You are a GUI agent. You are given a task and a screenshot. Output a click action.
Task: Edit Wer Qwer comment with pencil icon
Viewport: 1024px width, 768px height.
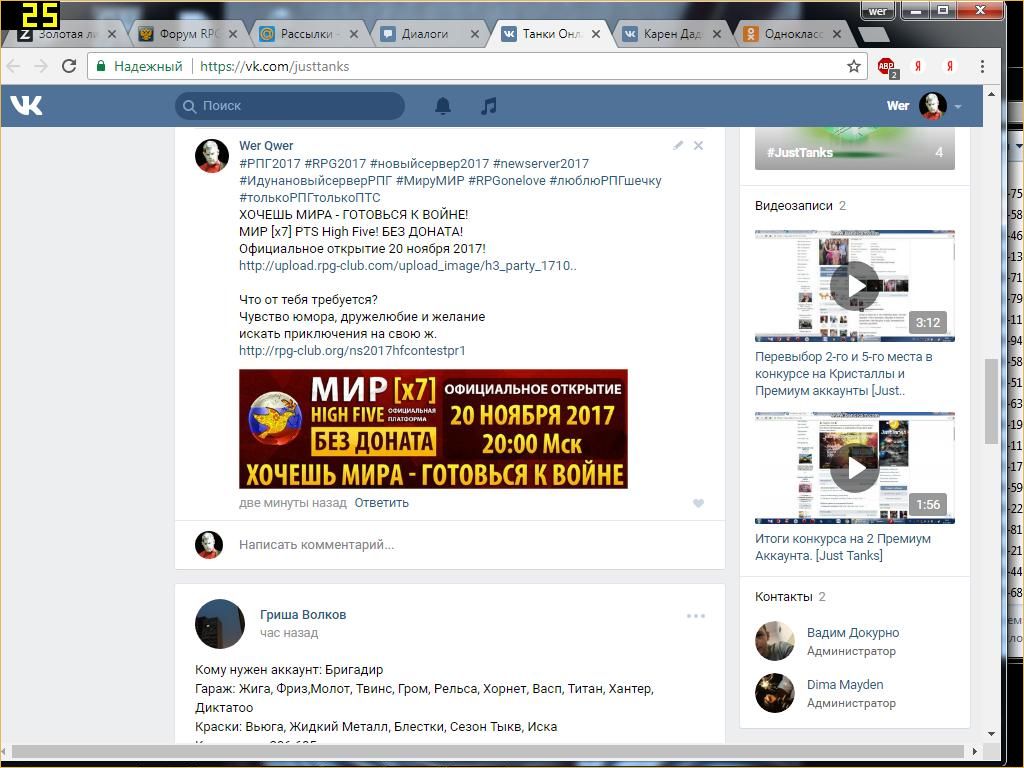(x=678, y=146)
